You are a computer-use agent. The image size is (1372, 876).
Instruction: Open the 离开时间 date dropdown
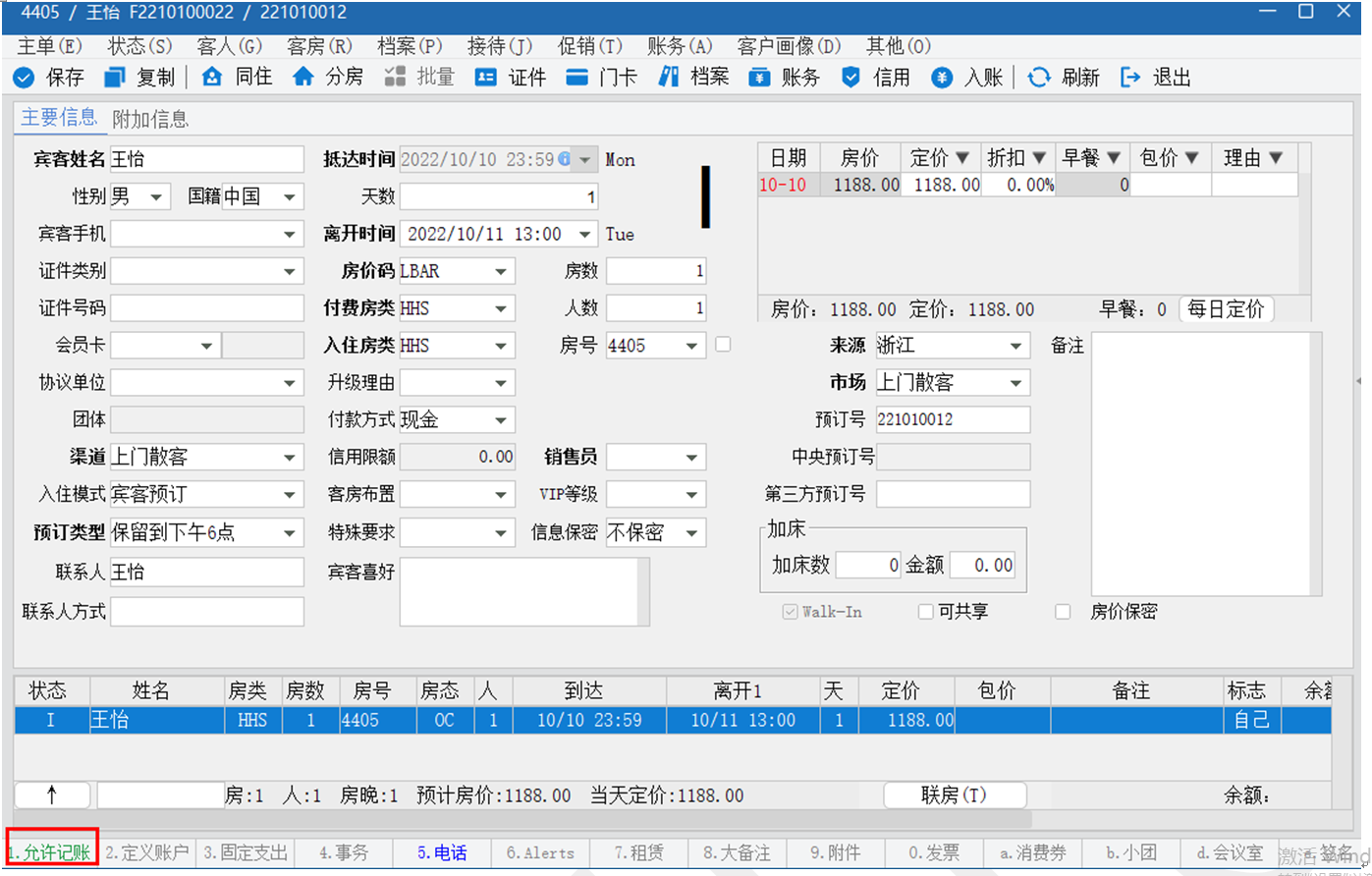[586, 234]
